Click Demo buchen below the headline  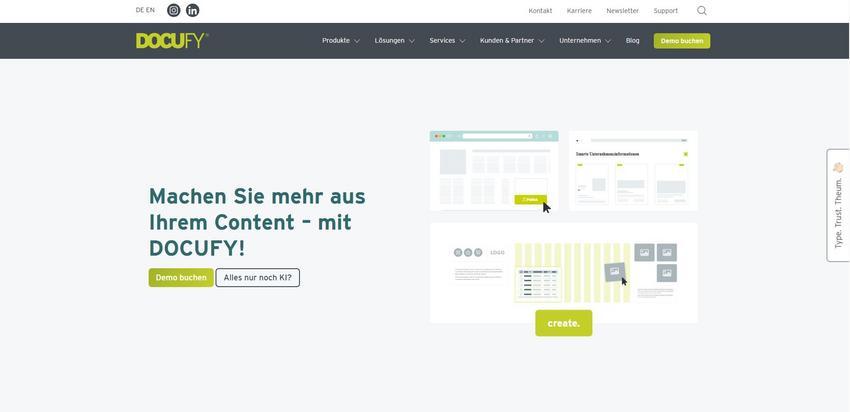(x=181, y=278)
